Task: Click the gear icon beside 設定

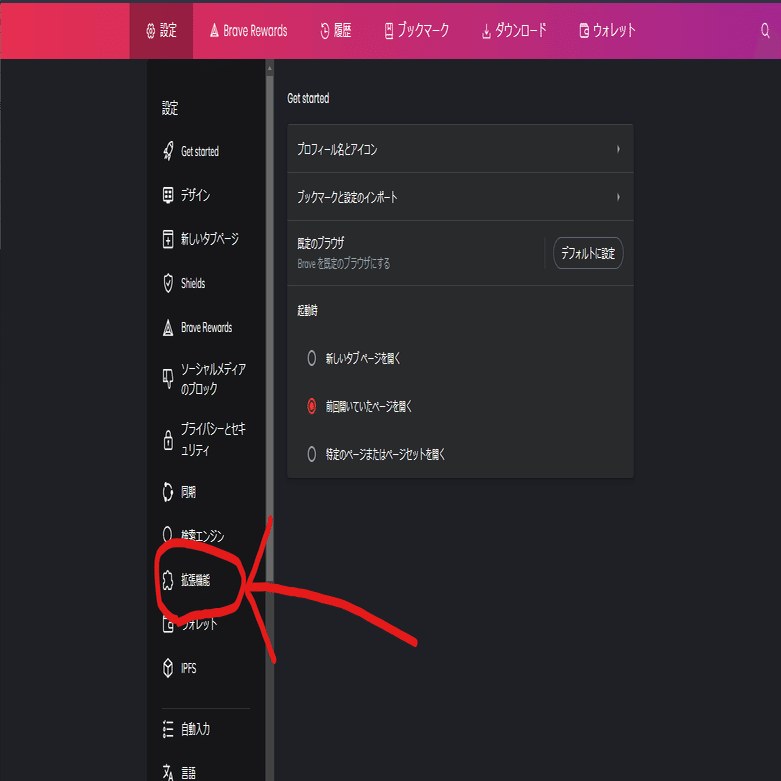Action: click(x=150, y=31)
